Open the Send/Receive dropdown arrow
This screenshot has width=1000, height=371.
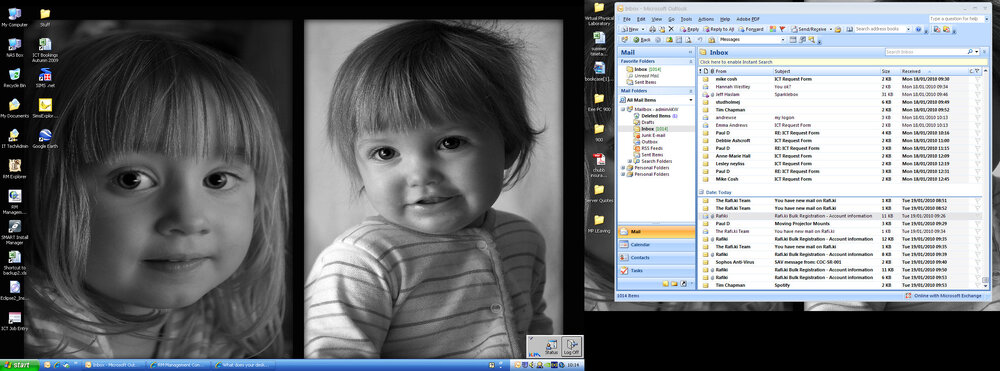[831, 29]
